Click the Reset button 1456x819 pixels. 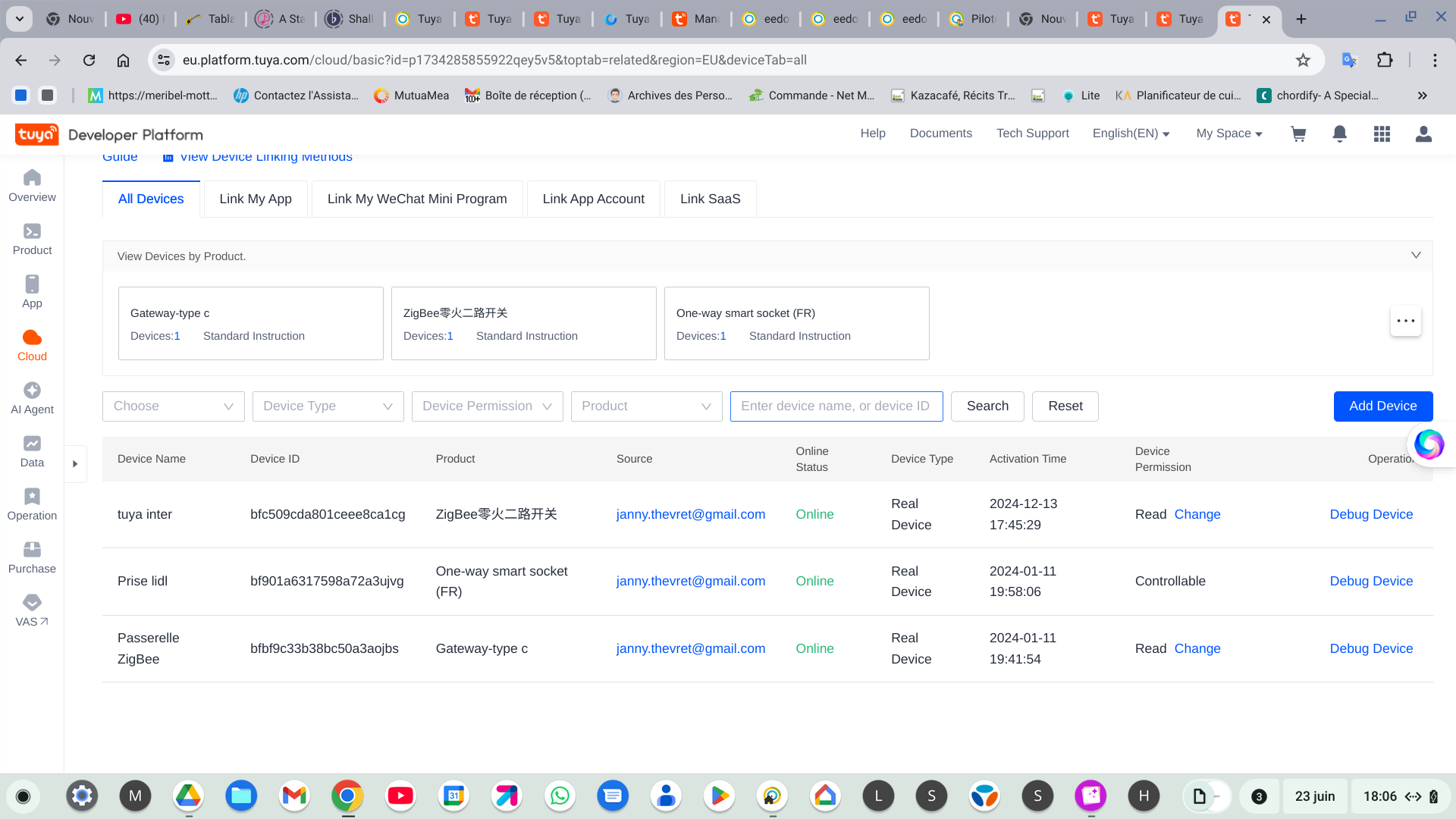click(1065, 406)
